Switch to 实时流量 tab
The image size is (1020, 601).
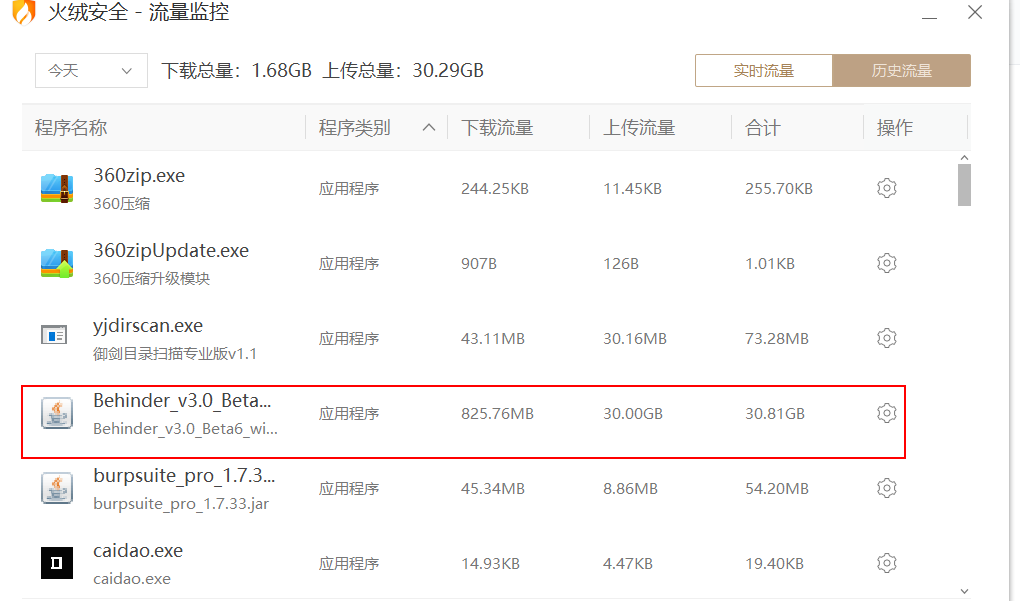(764, 70)
